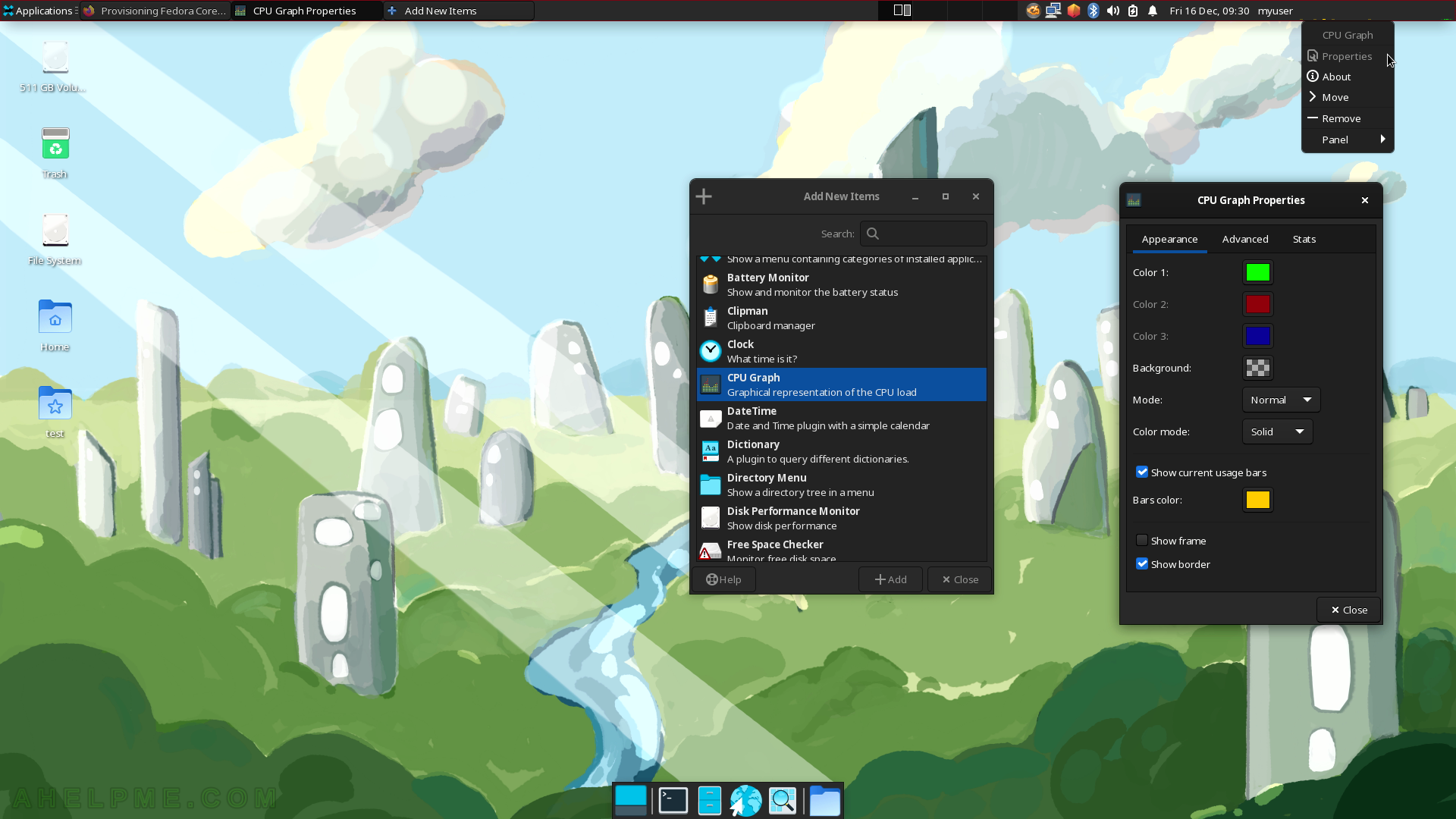Open the orange update notifier tray icon
The height and width of the screenshot is (819, 1456).
pos(1033,11)
